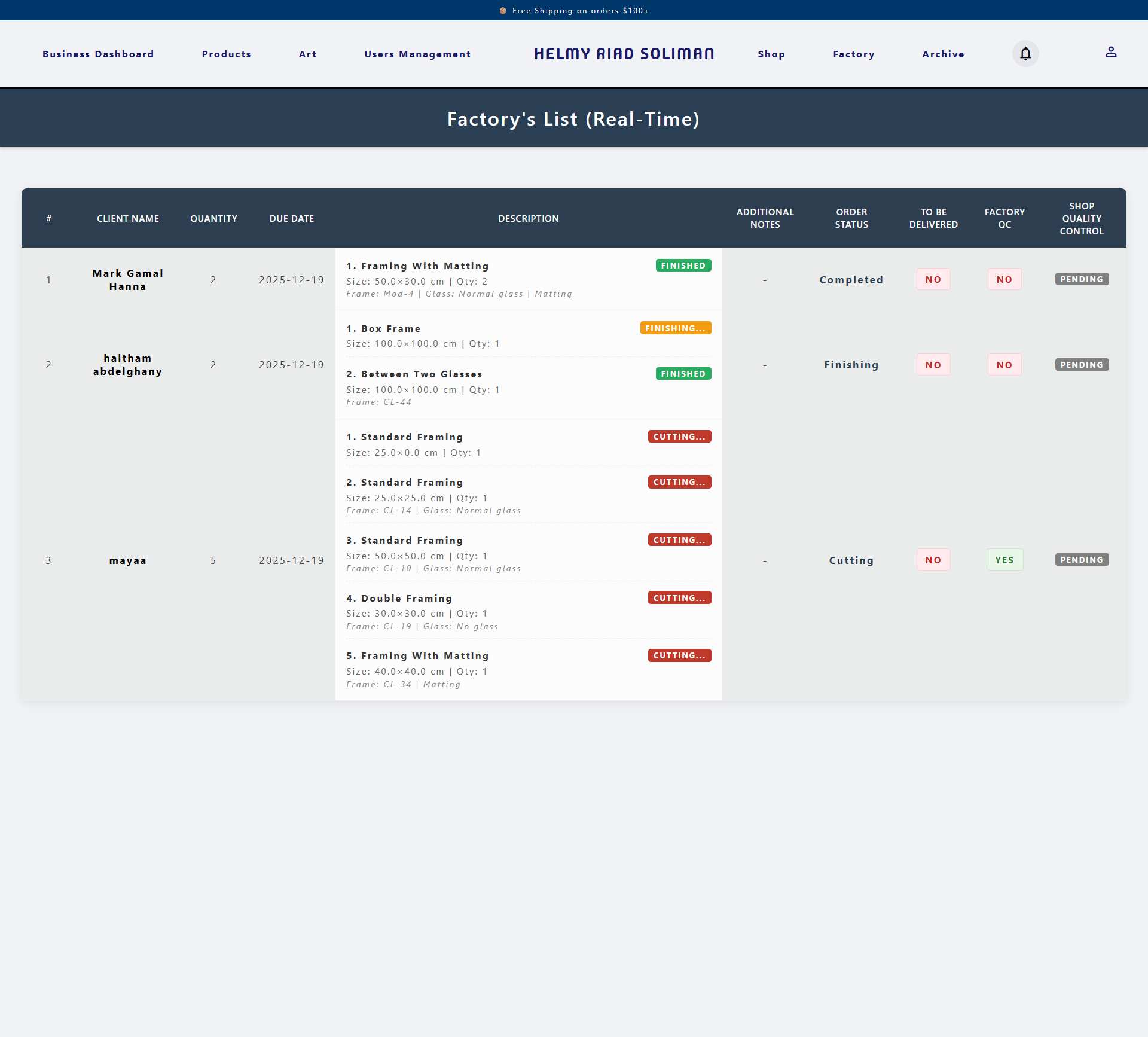Click the package icon in shipping banner

(503, 11)
